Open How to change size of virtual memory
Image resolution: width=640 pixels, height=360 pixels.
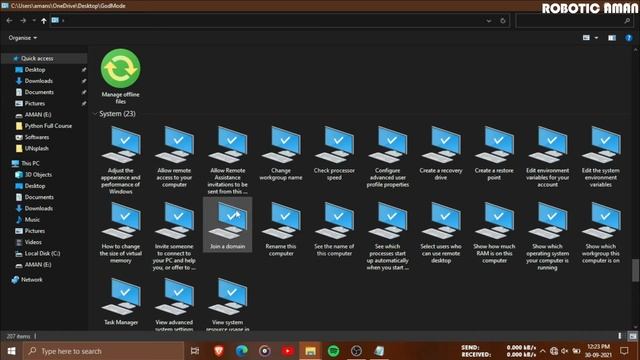coord(121,233)
